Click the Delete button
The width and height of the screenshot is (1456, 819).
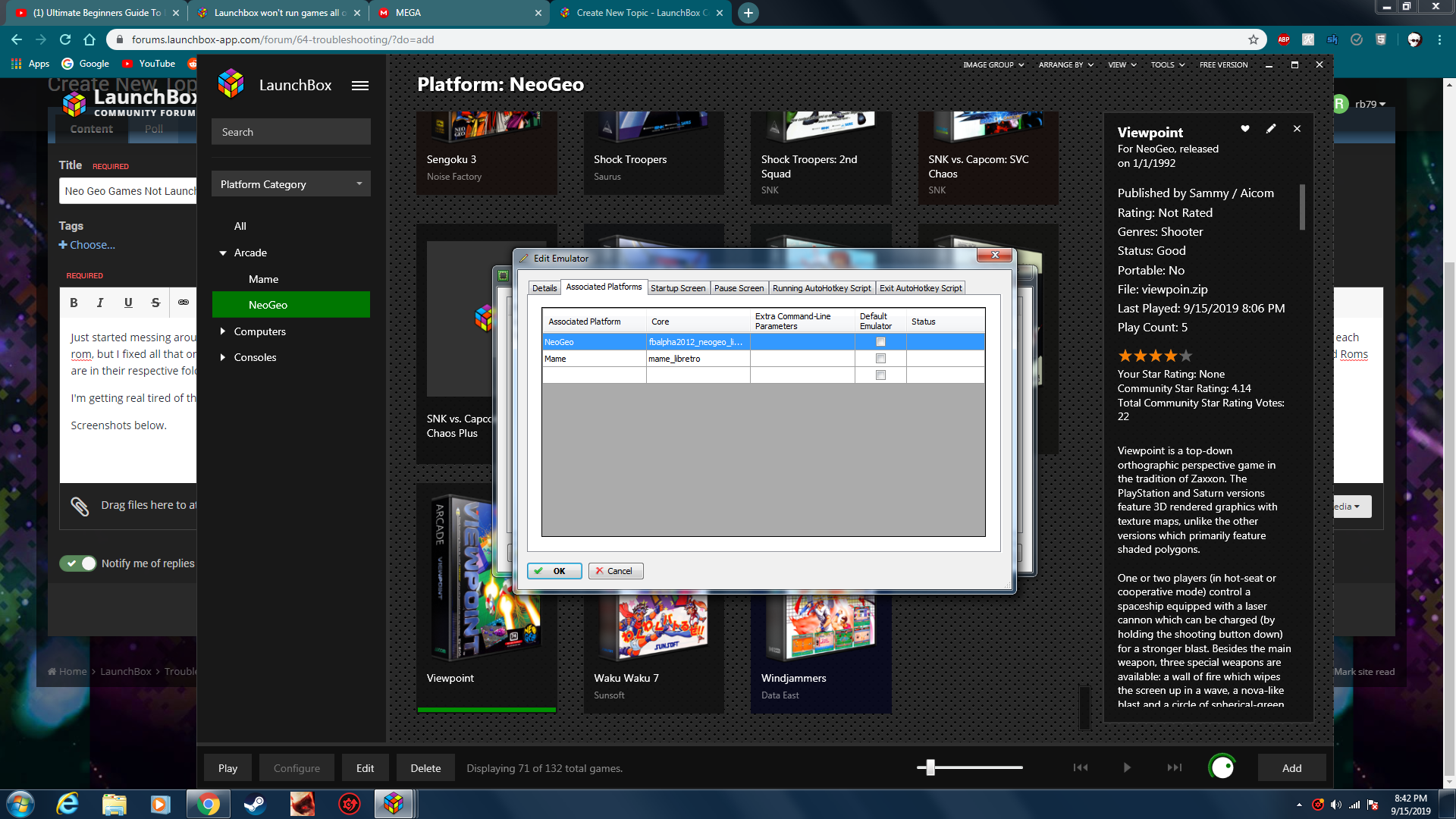(x=425, y=768)
